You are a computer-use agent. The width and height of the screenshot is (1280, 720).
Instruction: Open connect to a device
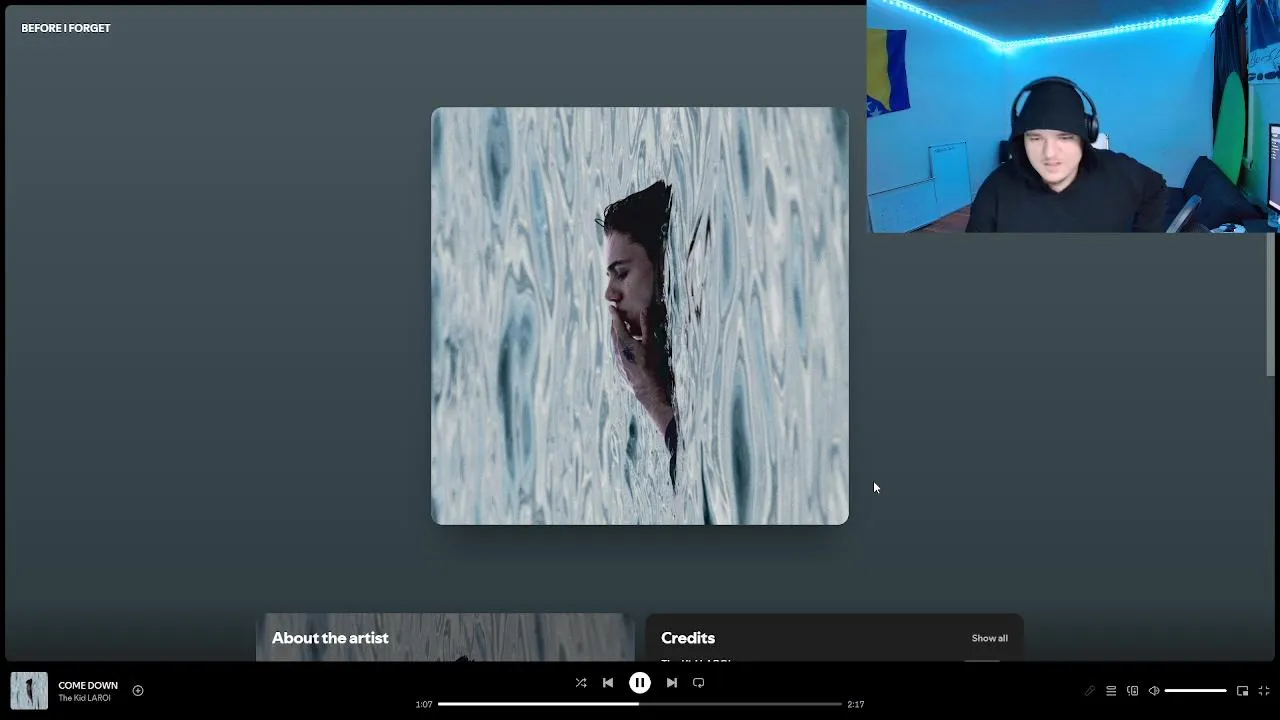click(x=1133, y=691)
